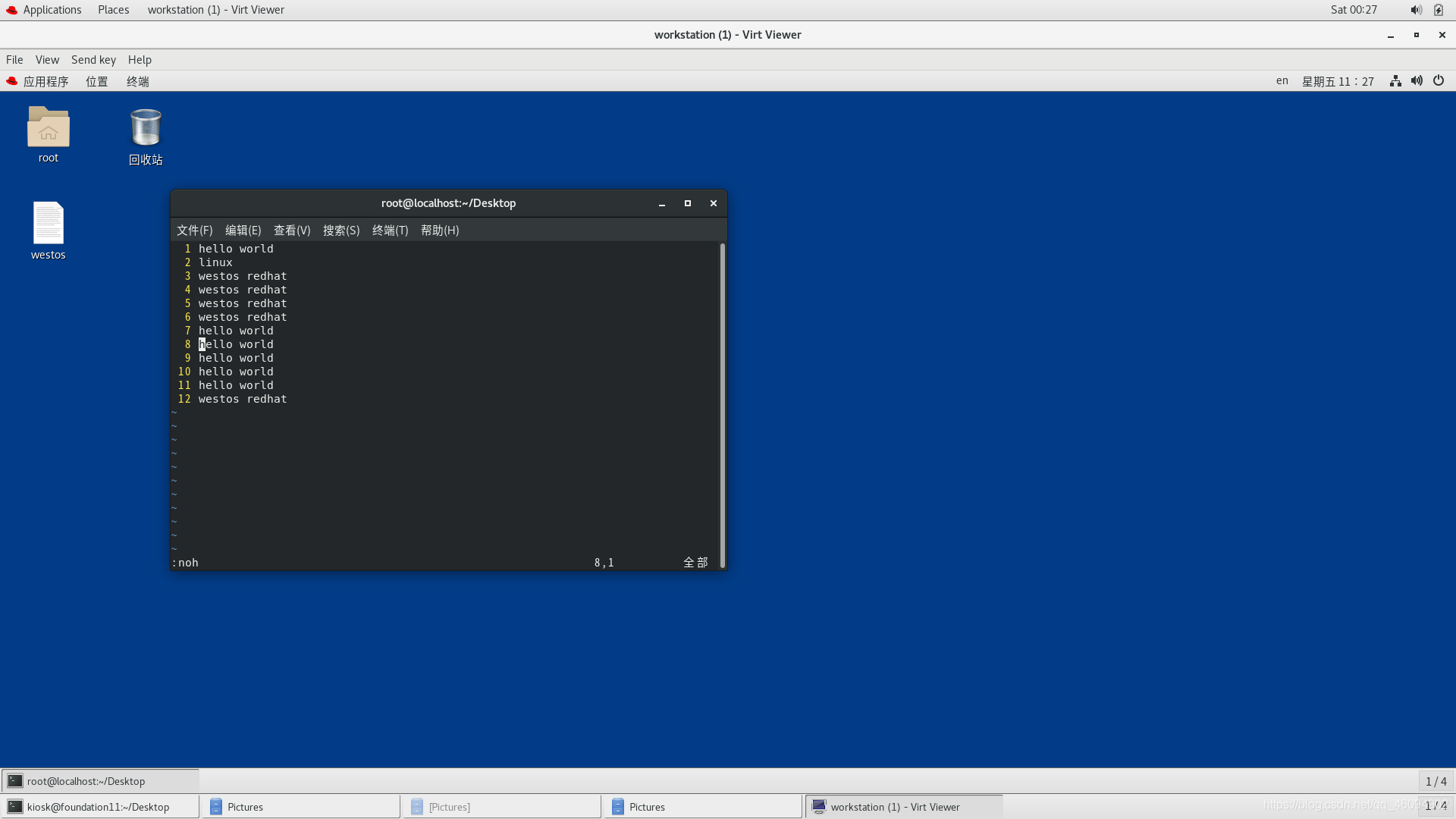Viewport: 1456px width, 819px height.
Task: Click the line number 8 indicator
Action: coord(187,344)
